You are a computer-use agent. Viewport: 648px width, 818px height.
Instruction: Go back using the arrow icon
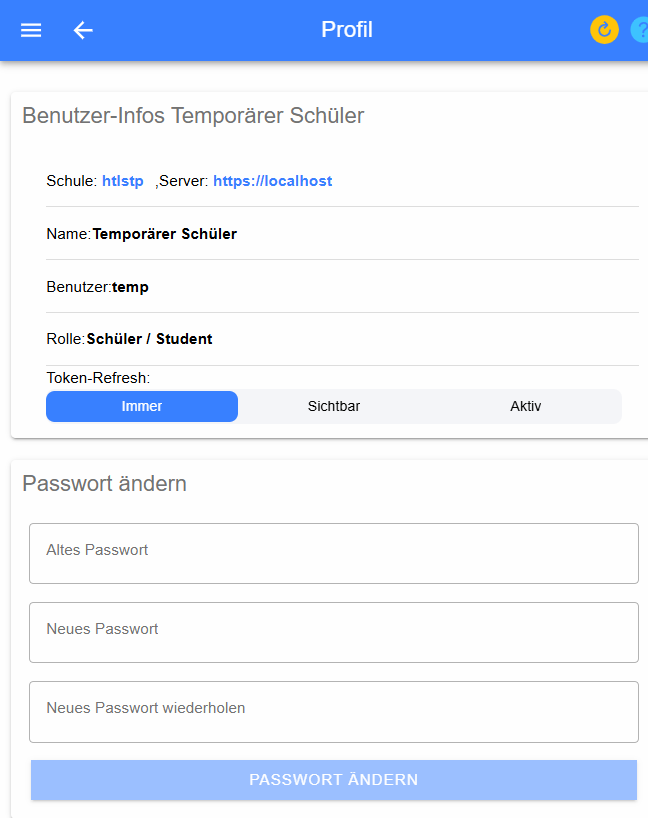pyautogui.click(x=83, y=30)
